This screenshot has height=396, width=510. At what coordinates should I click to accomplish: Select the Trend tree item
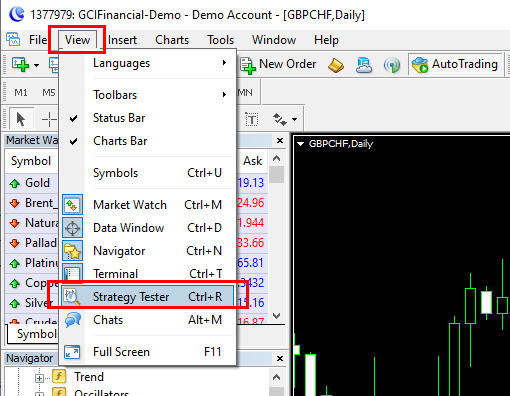(89, 377)
